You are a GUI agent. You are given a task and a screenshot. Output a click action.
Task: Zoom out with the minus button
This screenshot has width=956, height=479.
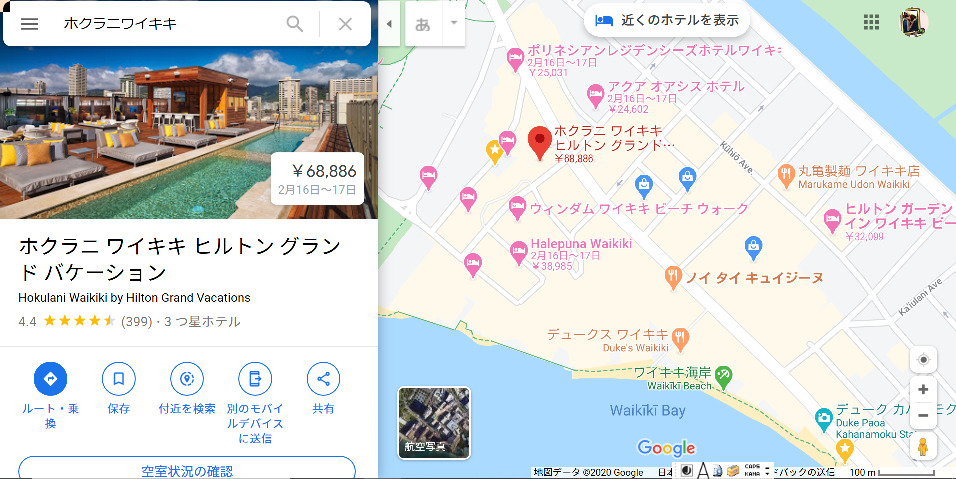click(x=923, y=415)
